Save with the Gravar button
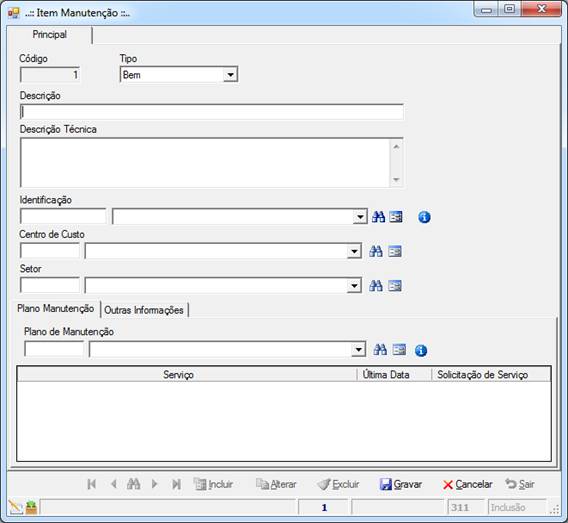Viewport: 568px width, 523px height. (x=401, y=484)
